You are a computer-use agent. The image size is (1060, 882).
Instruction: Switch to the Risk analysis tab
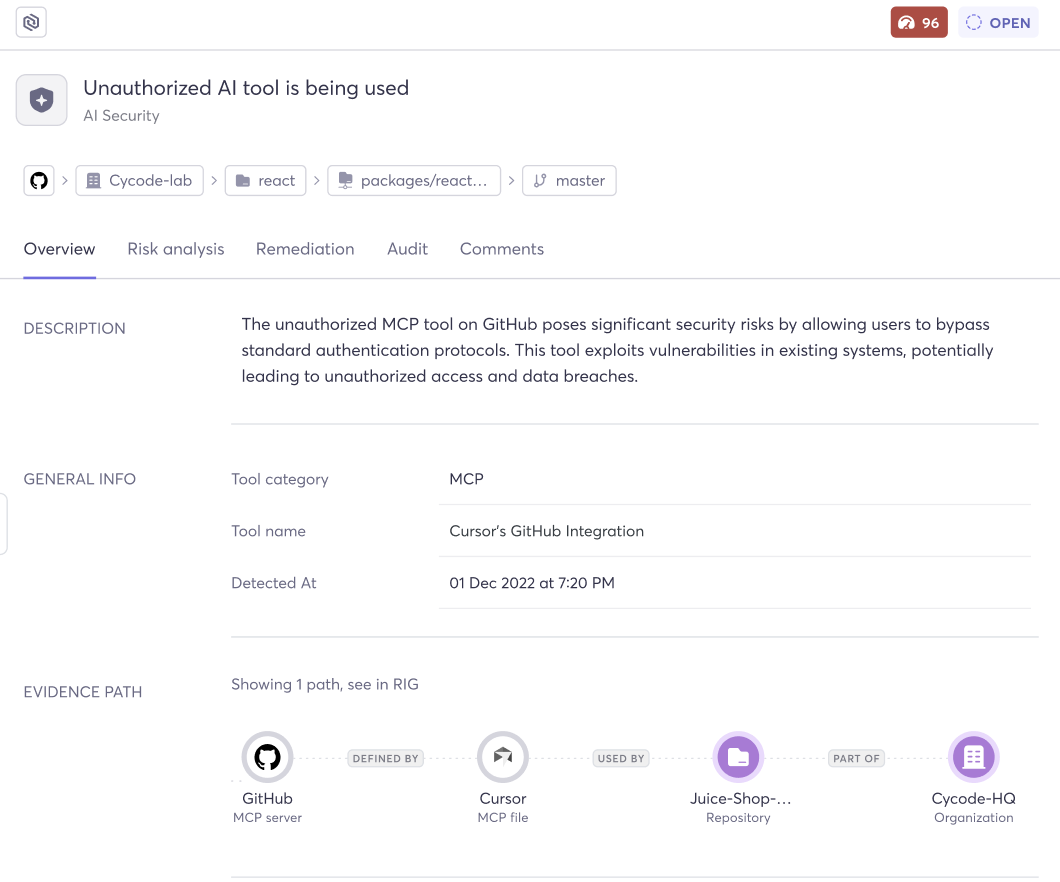tap(175, 249)
